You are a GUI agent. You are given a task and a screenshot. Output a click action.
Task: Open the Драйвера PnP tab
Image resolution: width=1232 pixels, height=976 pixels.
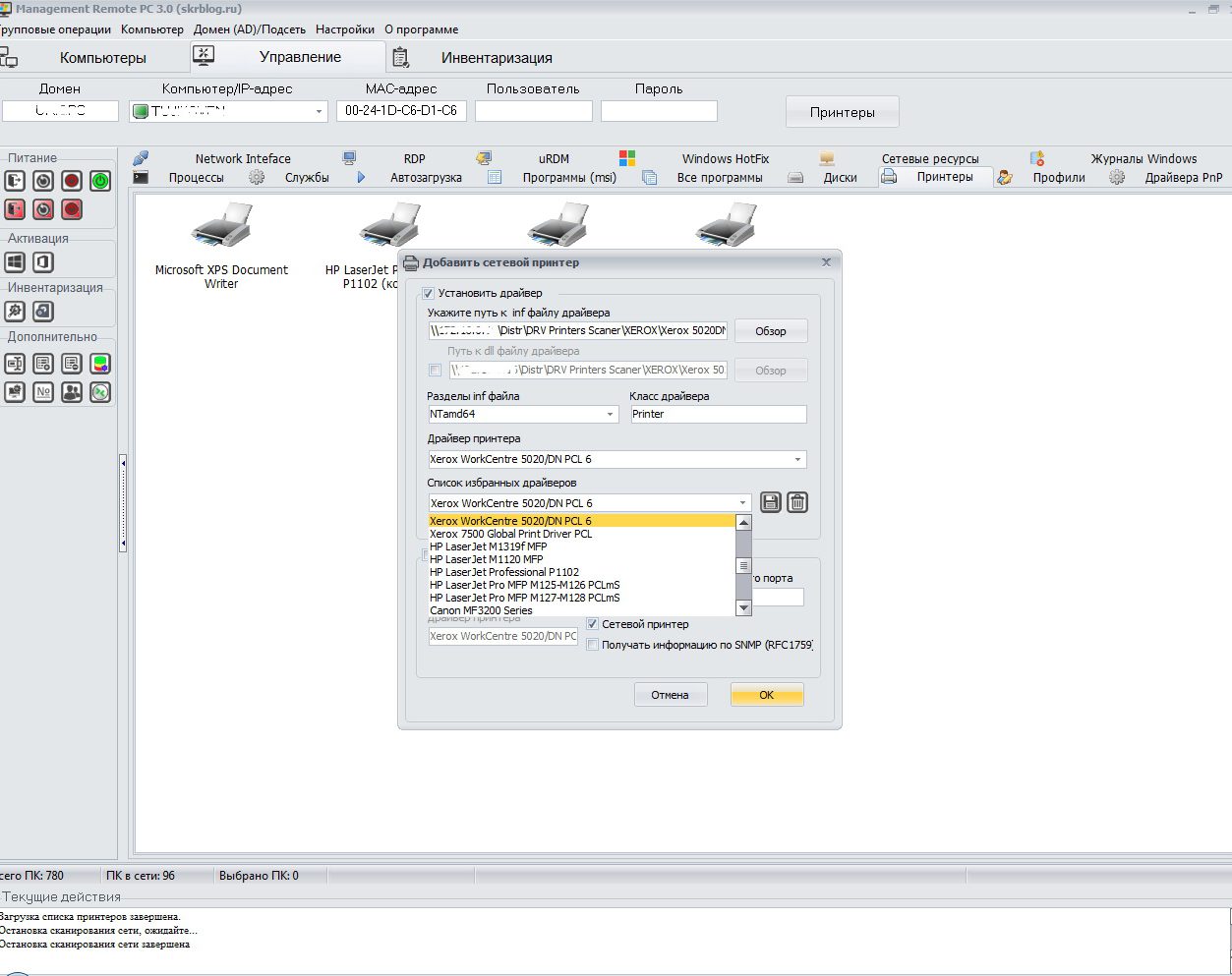(x=1184, y=178)
